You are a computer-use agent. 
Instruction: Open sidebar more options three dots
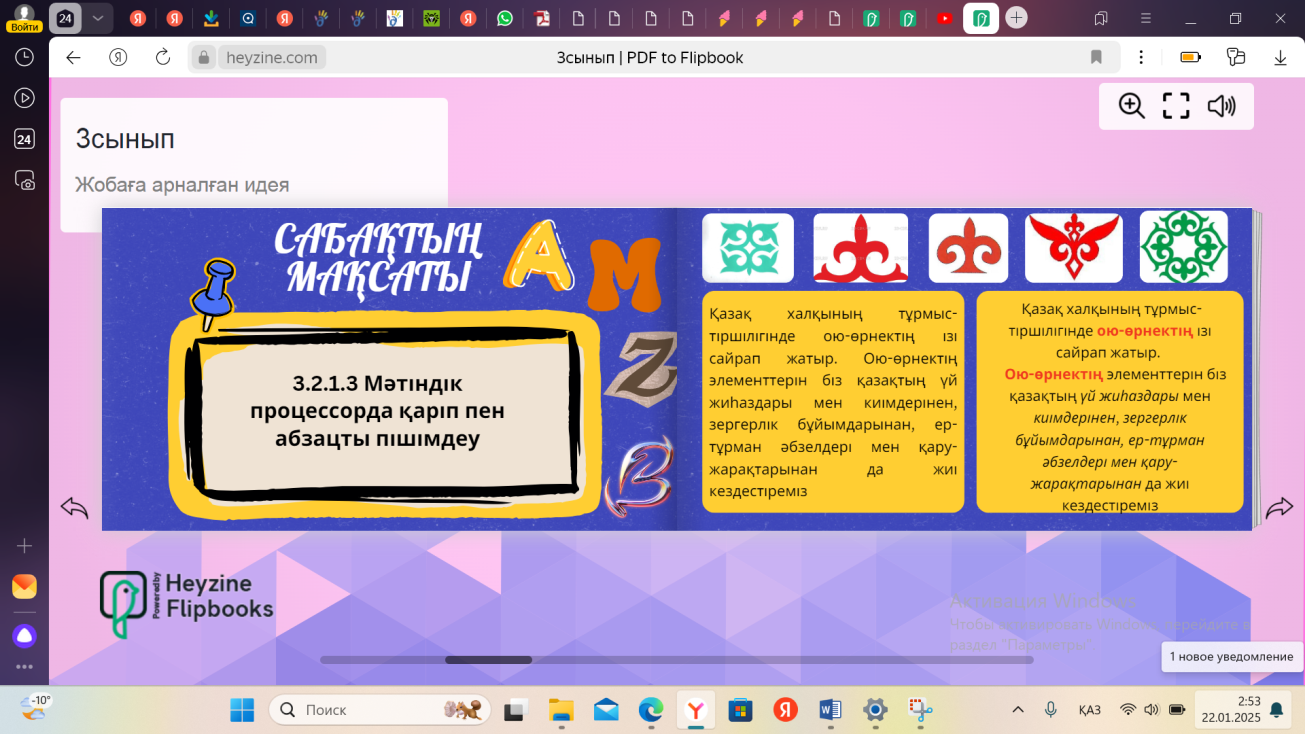[24, 667]
